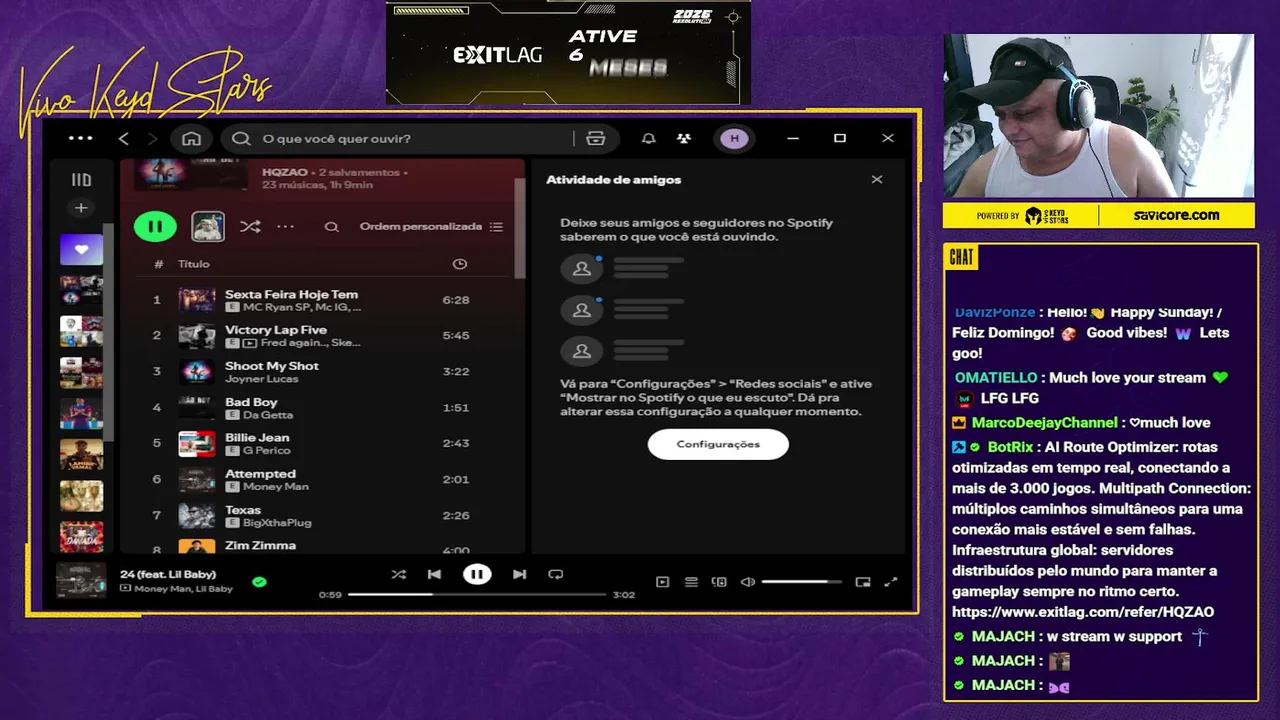Go to Spotify Home
Viewport: 1280px width, 720px height.
point(192,139)
